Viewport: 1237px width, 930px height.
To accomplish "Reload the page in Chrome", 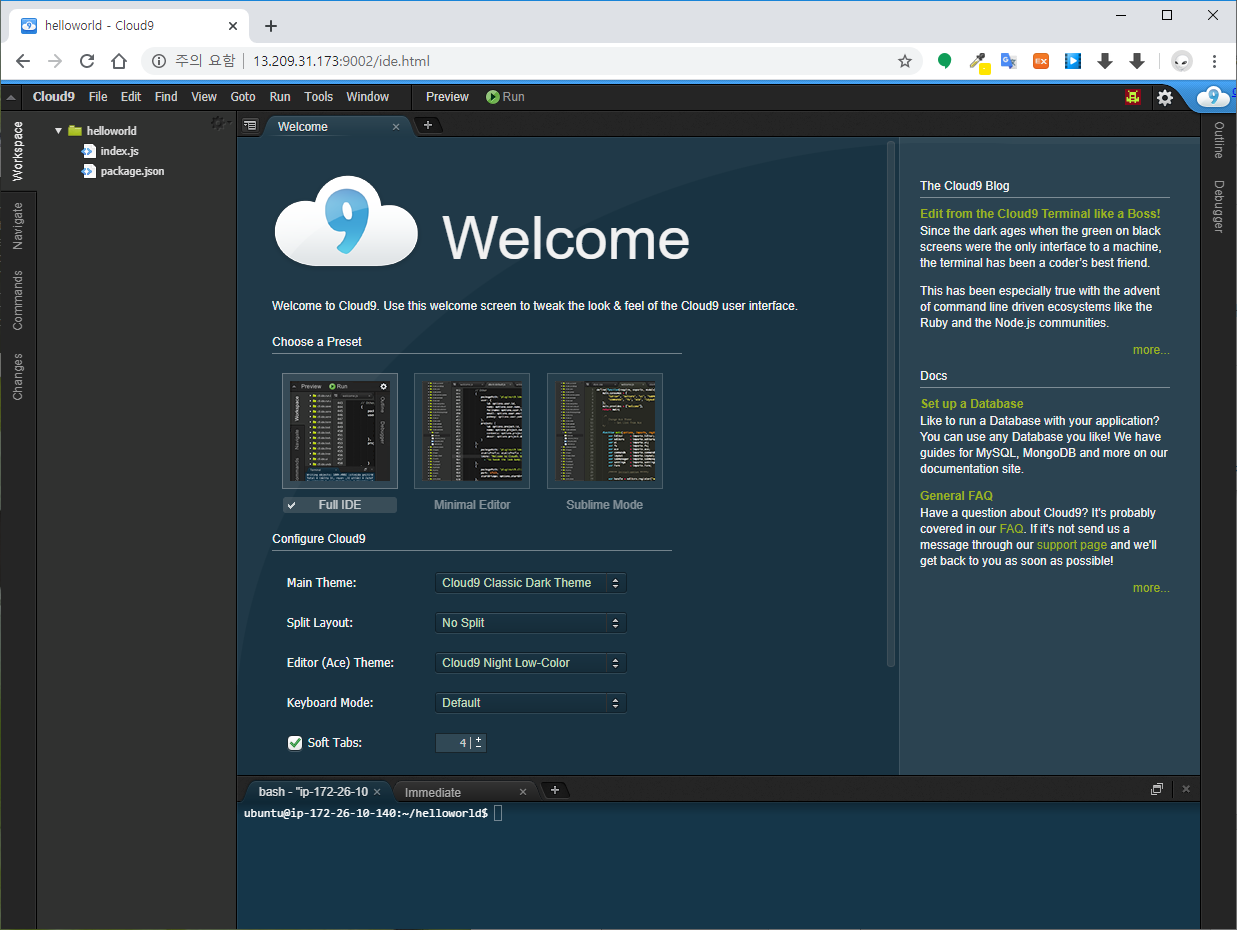I will point(87,61).
